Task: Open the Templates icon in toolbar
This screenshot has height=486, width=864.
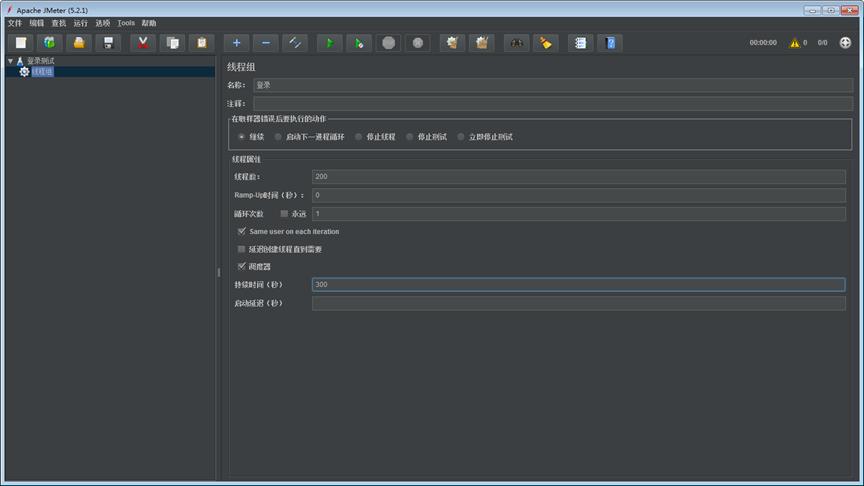Action: (50, 43)
